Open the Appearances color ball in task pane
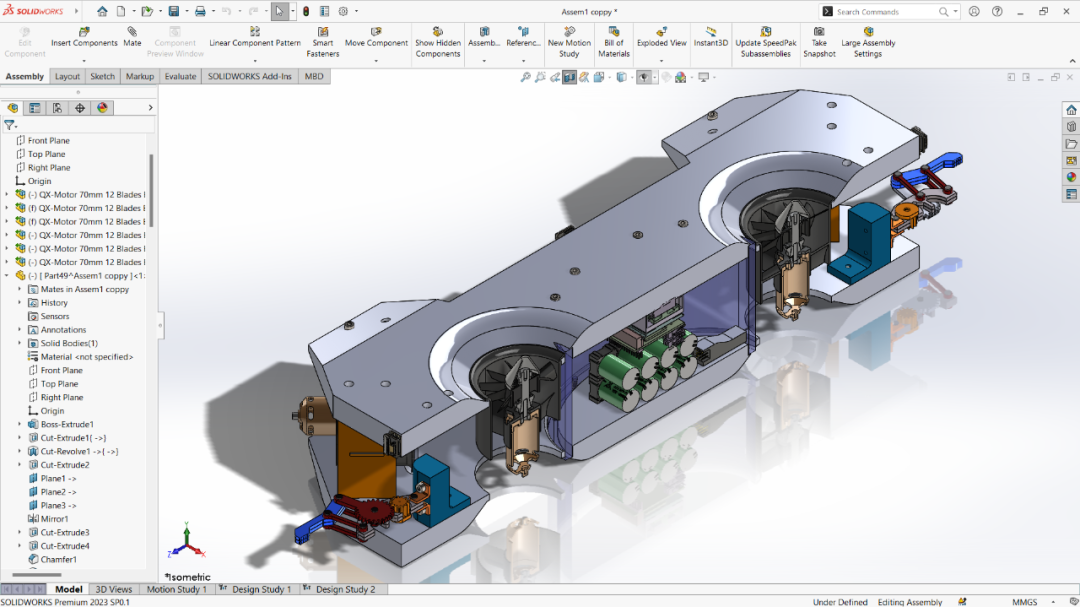Screen dimensions: 1080x607 pos(1071,177)
